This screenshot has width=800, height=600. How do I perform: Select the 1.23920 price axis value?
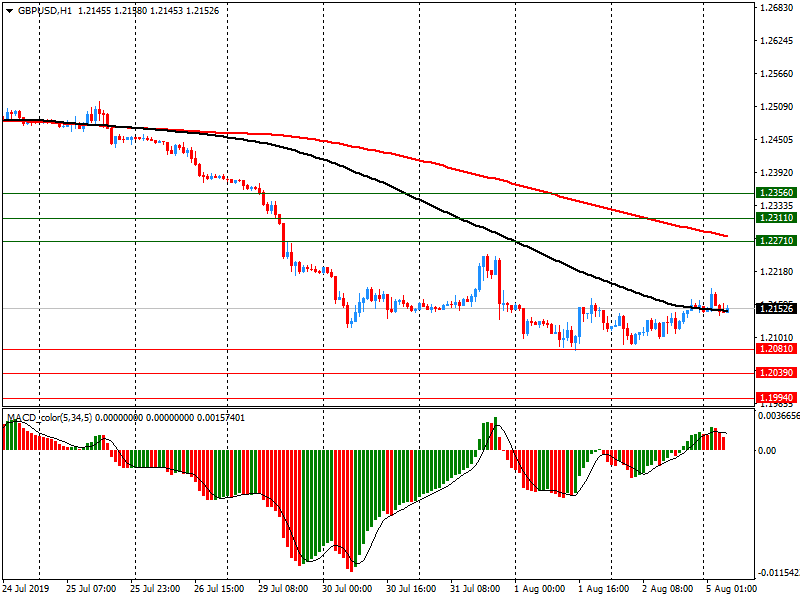click(777, 173)
